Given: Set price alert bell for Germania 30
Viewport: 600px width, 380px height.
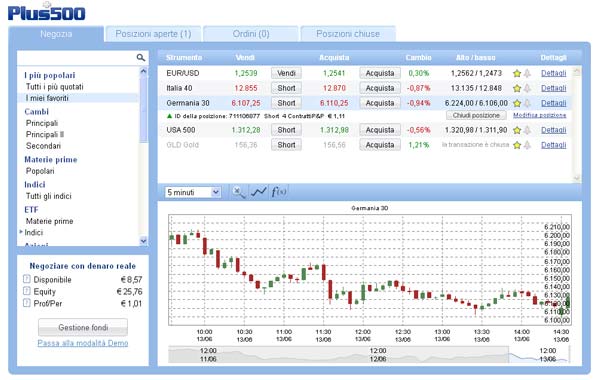Looking at the screenshot, I should coord(527,103).
